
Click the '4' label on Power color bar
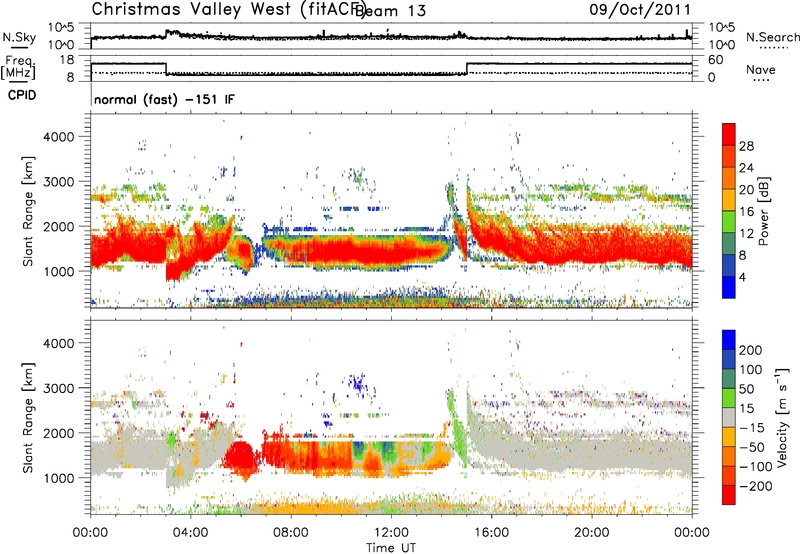[x=742, y=277]
